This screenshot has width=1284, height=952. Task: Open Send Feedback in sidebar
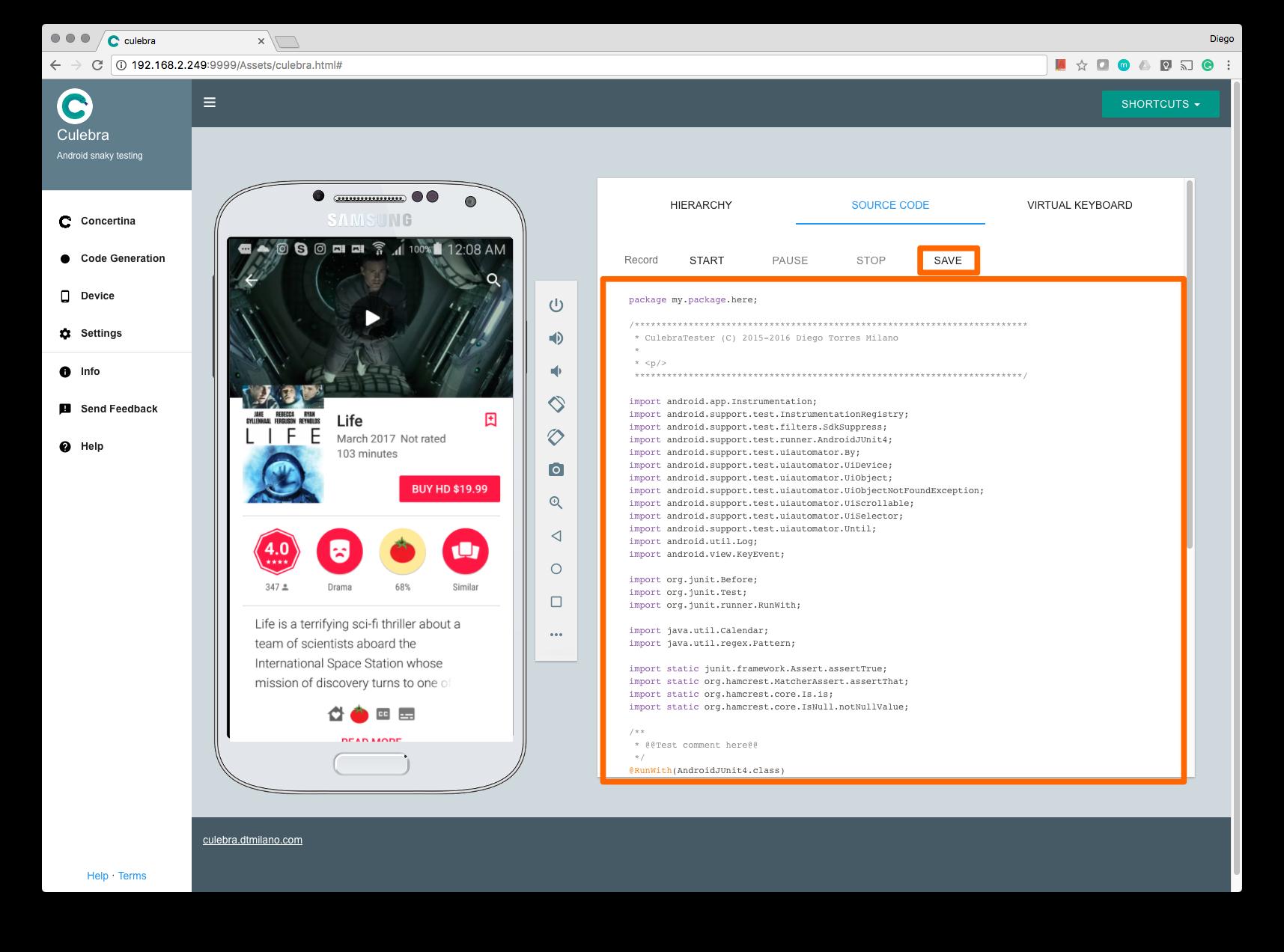coord(119,409)
